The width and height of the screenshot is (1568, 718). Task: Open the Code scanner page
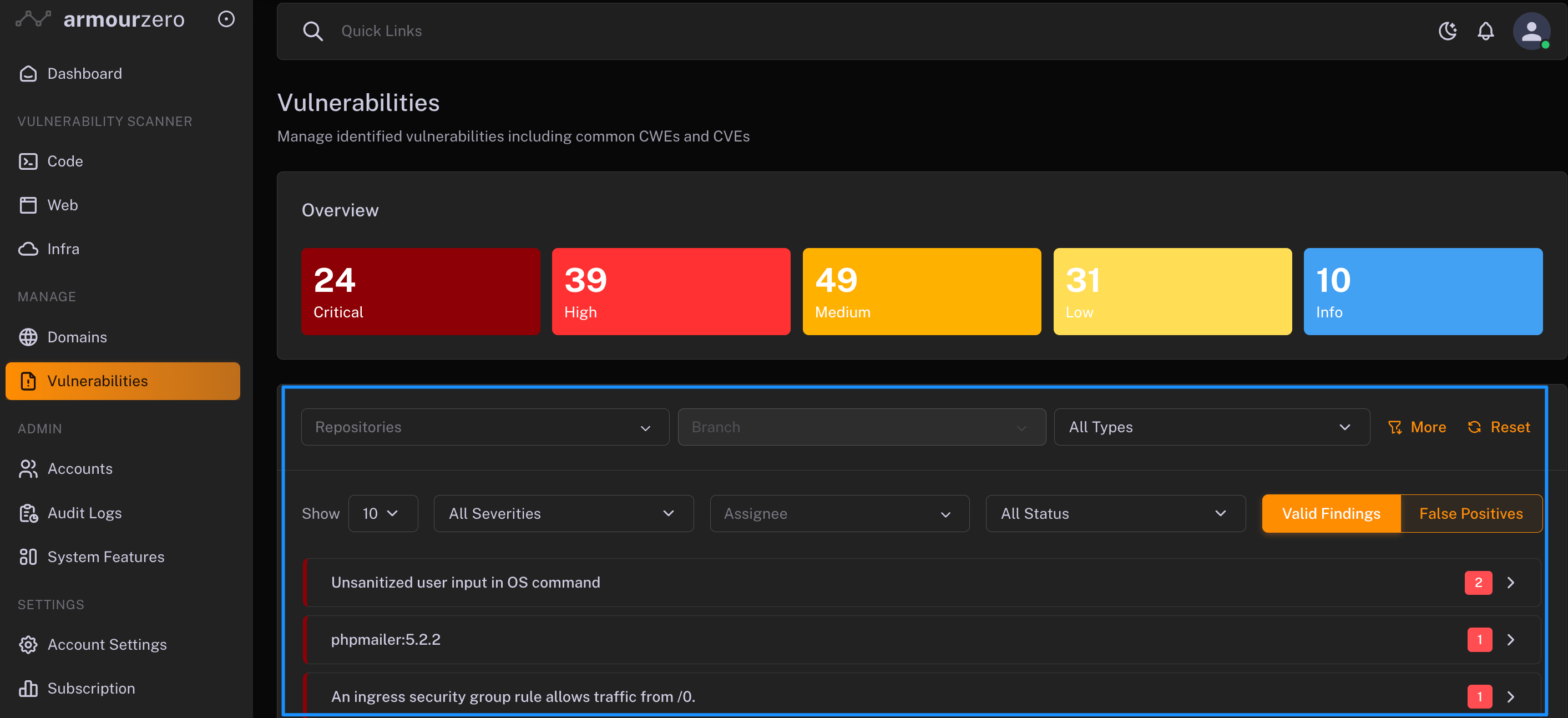point(64,161)
